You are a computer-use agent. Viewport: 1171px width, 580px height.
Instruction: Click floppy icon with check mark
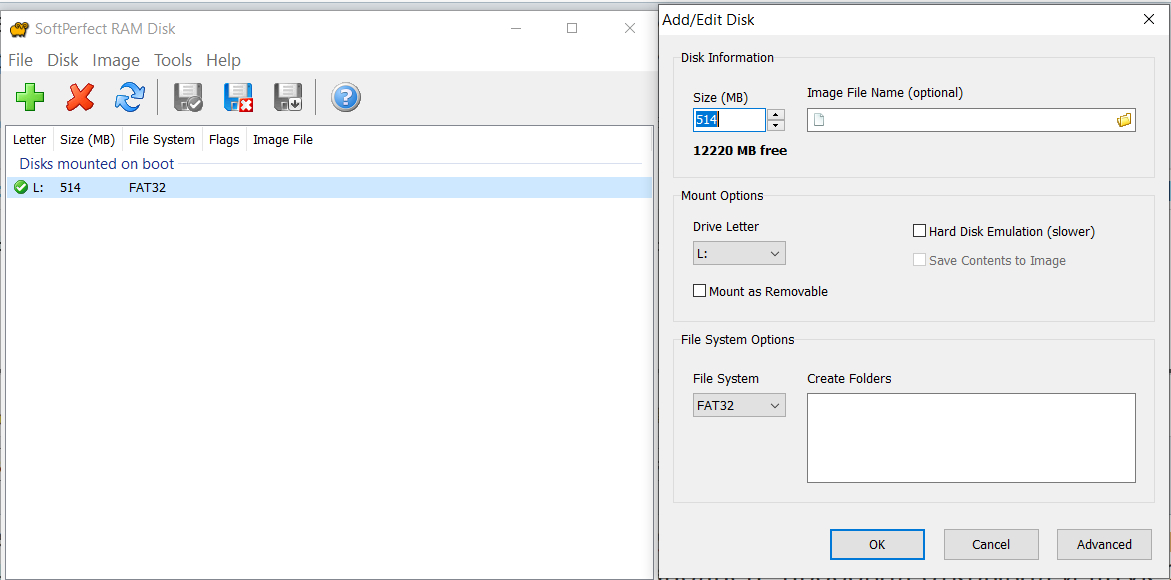pos(188,97)
